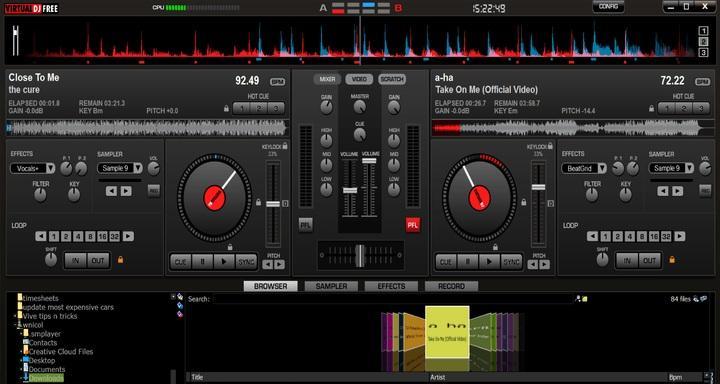
Task: Open the BROWSER tab
Action: (x=270, y=286)
